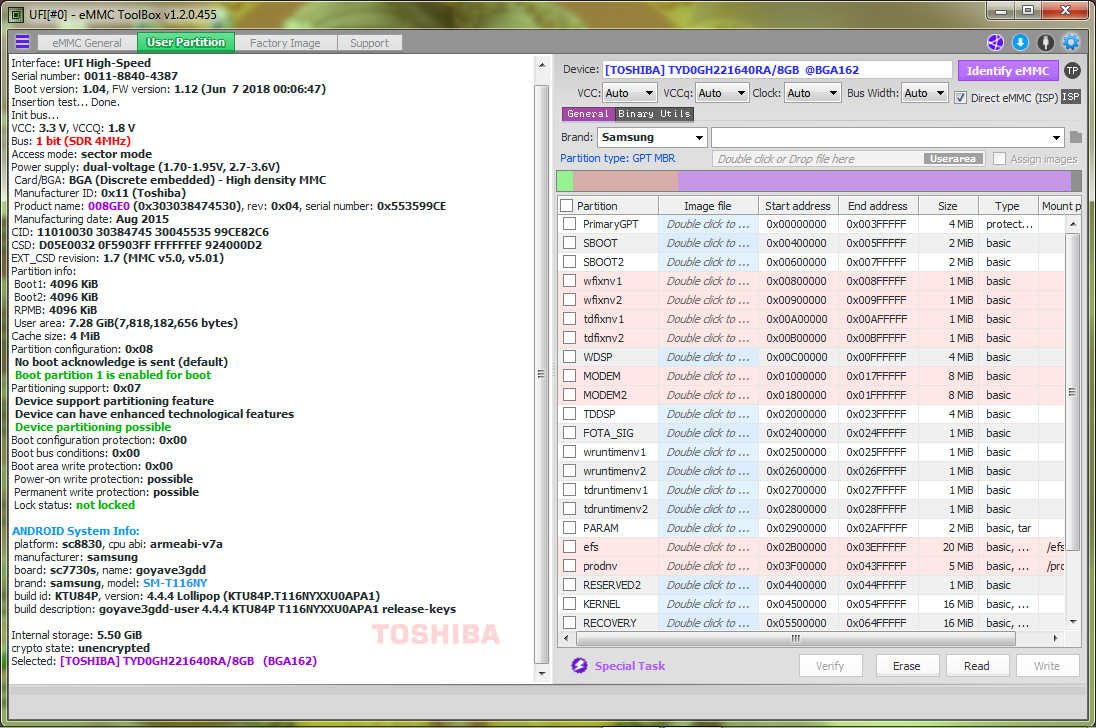This screenshot has height=728, width=1096.
Task: Check the RECOVERY partition checkbox
Action: (x=570, y=623)
